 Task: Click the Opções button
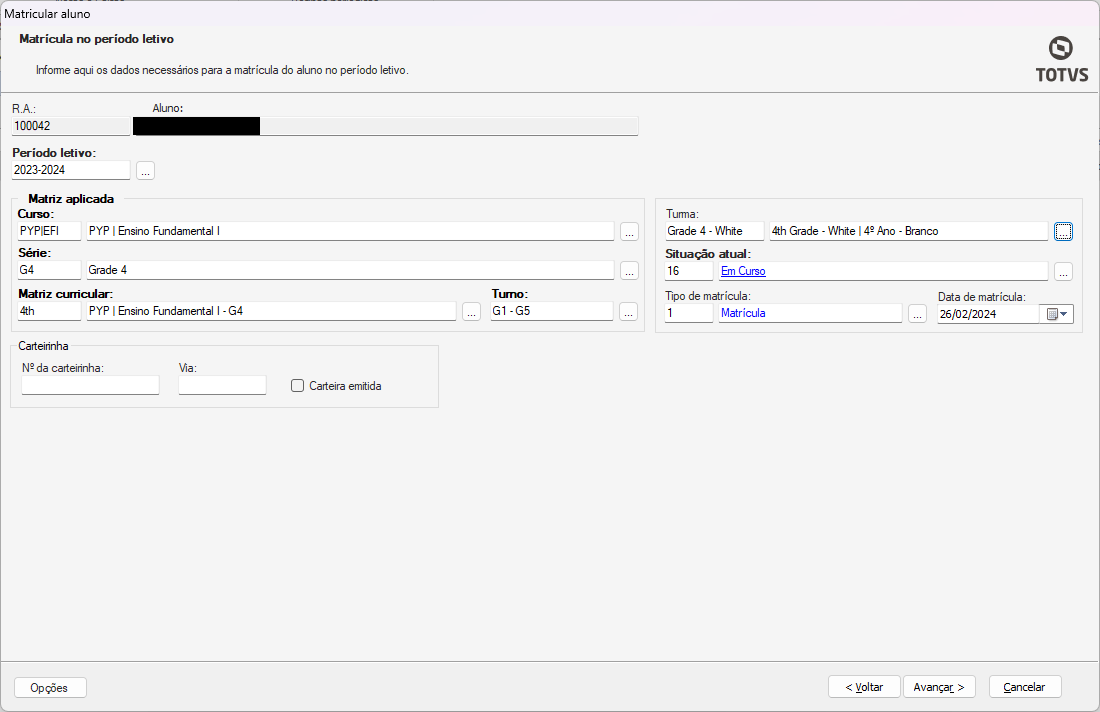coord(50,687)
